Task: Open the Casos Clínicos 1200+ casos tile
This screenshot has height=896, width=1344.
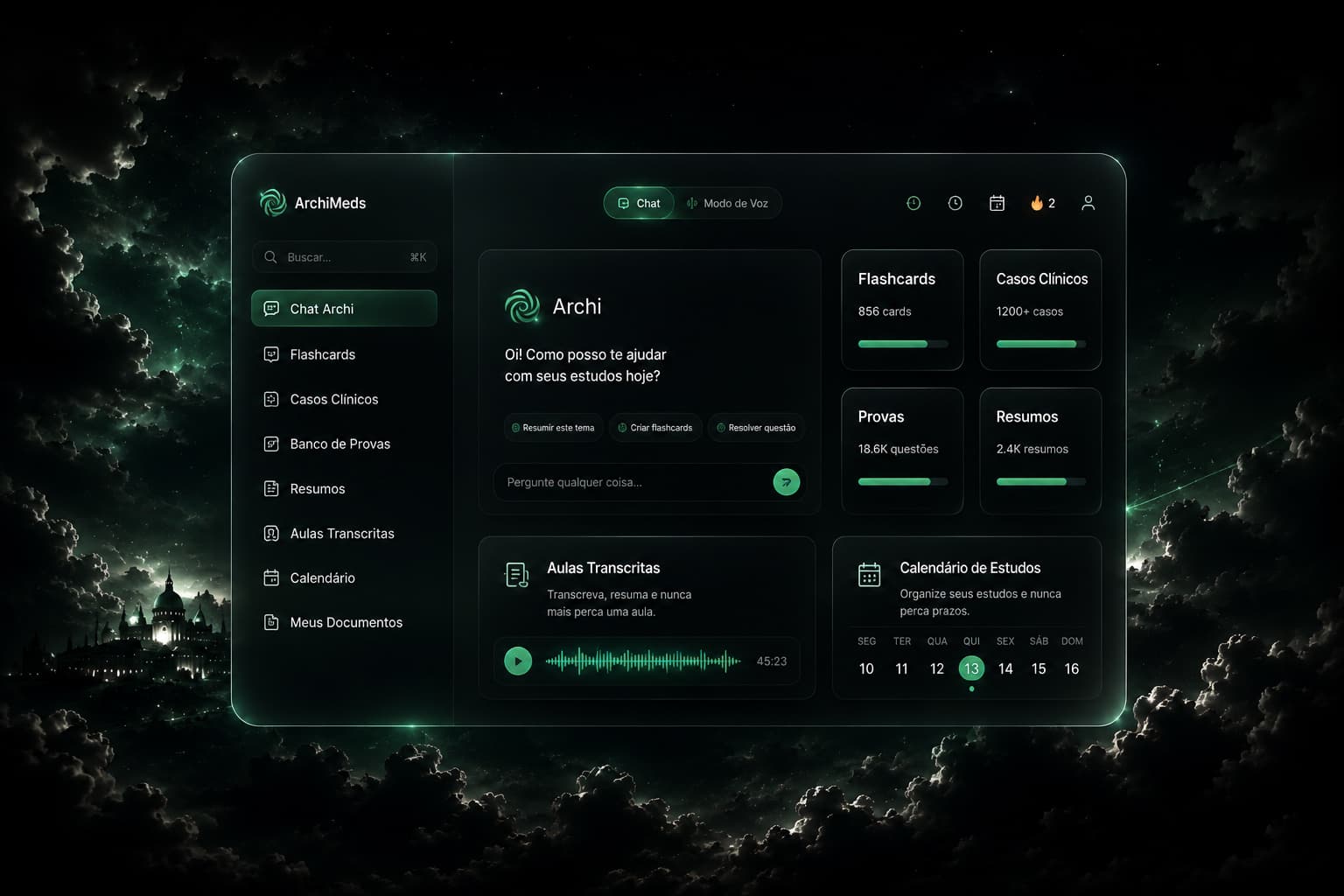Action: pos(1040,310)
